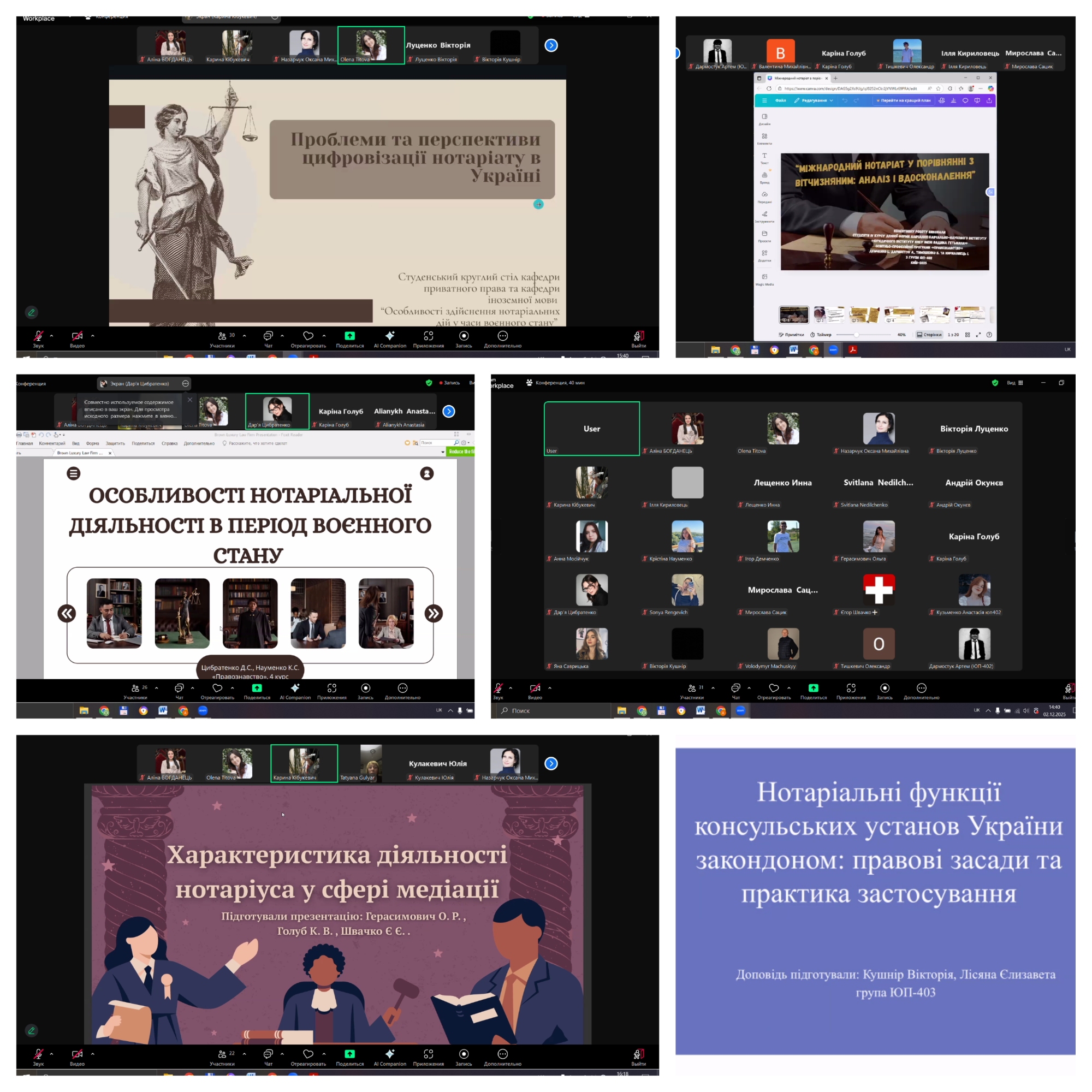
Task: Switch to the Защитить tab in Foxit Reader
Action: click(x=115, y=443)
